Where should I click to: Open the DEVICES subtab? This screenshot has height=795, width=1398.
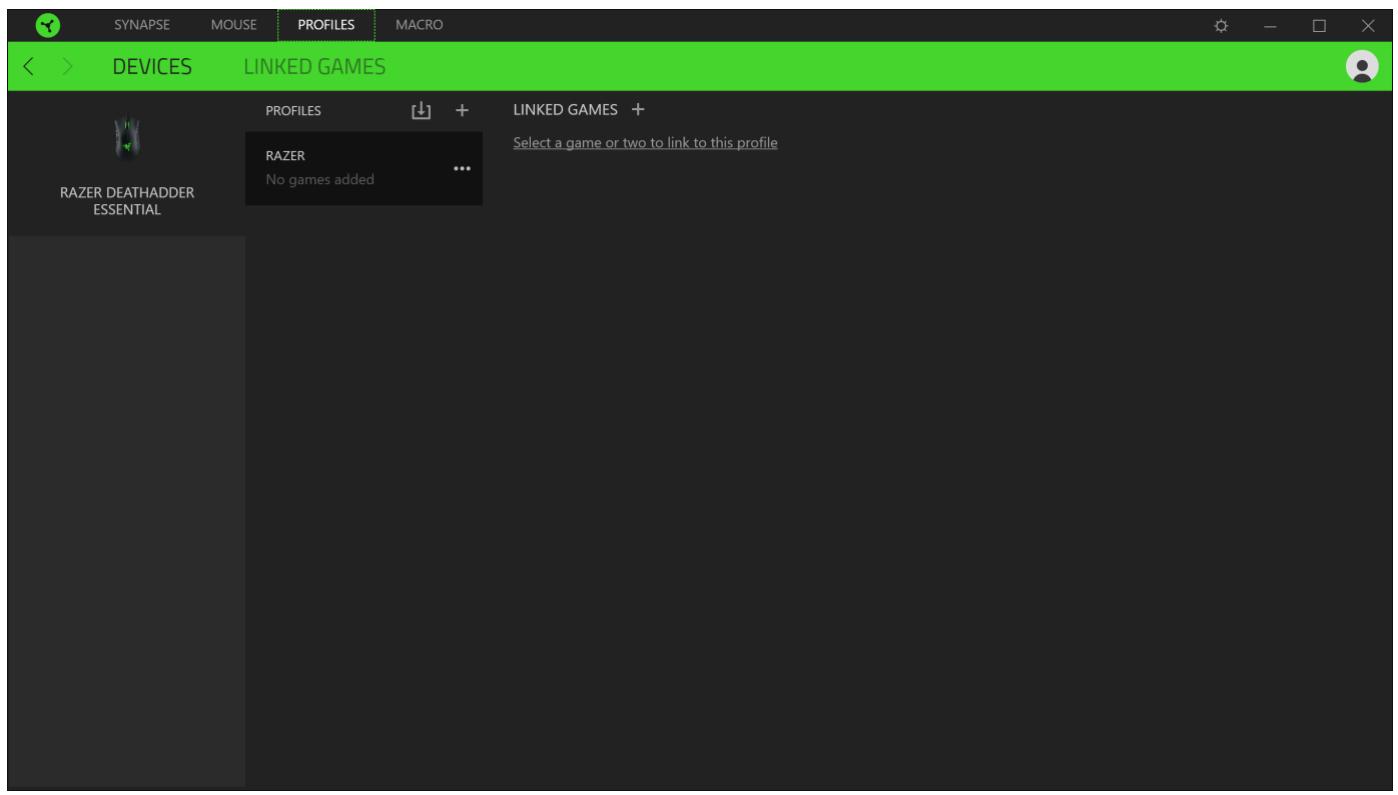pos(151,68)
